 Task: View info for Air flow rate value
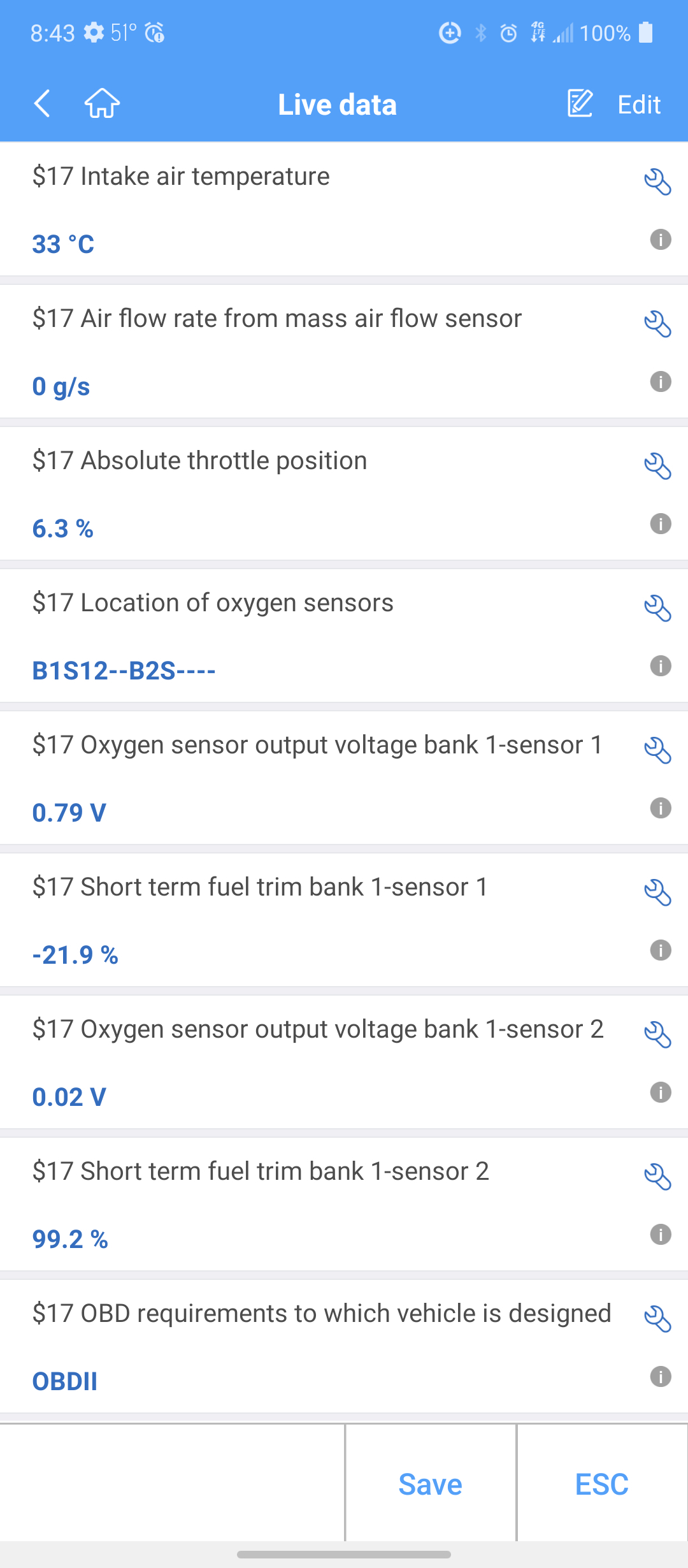click(x=661, y=382)
